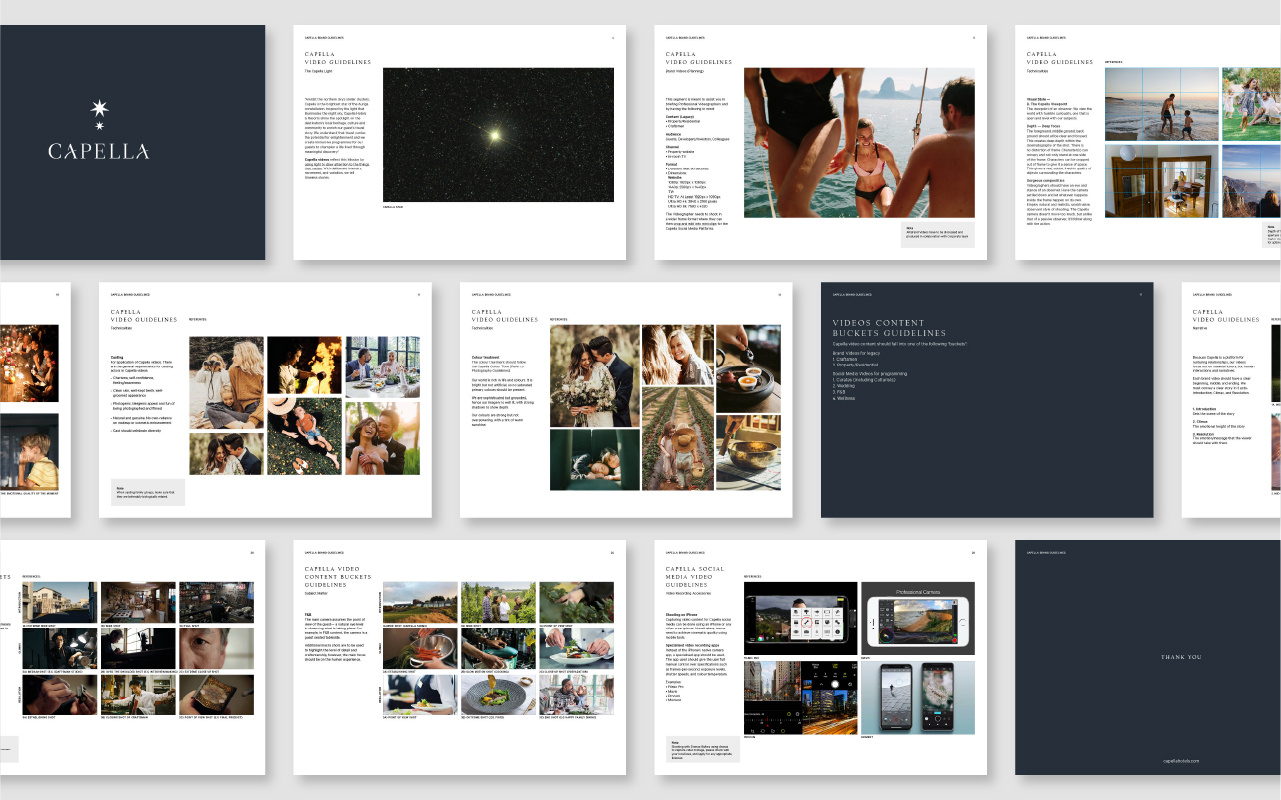Screen dimensions: 1281x800
Task: Click the sailboat swimmers photo
Action: tap(859, 143)
